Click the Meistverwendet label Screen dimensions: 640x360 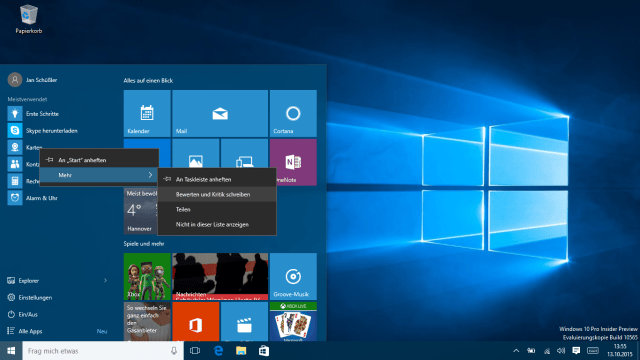27,99
